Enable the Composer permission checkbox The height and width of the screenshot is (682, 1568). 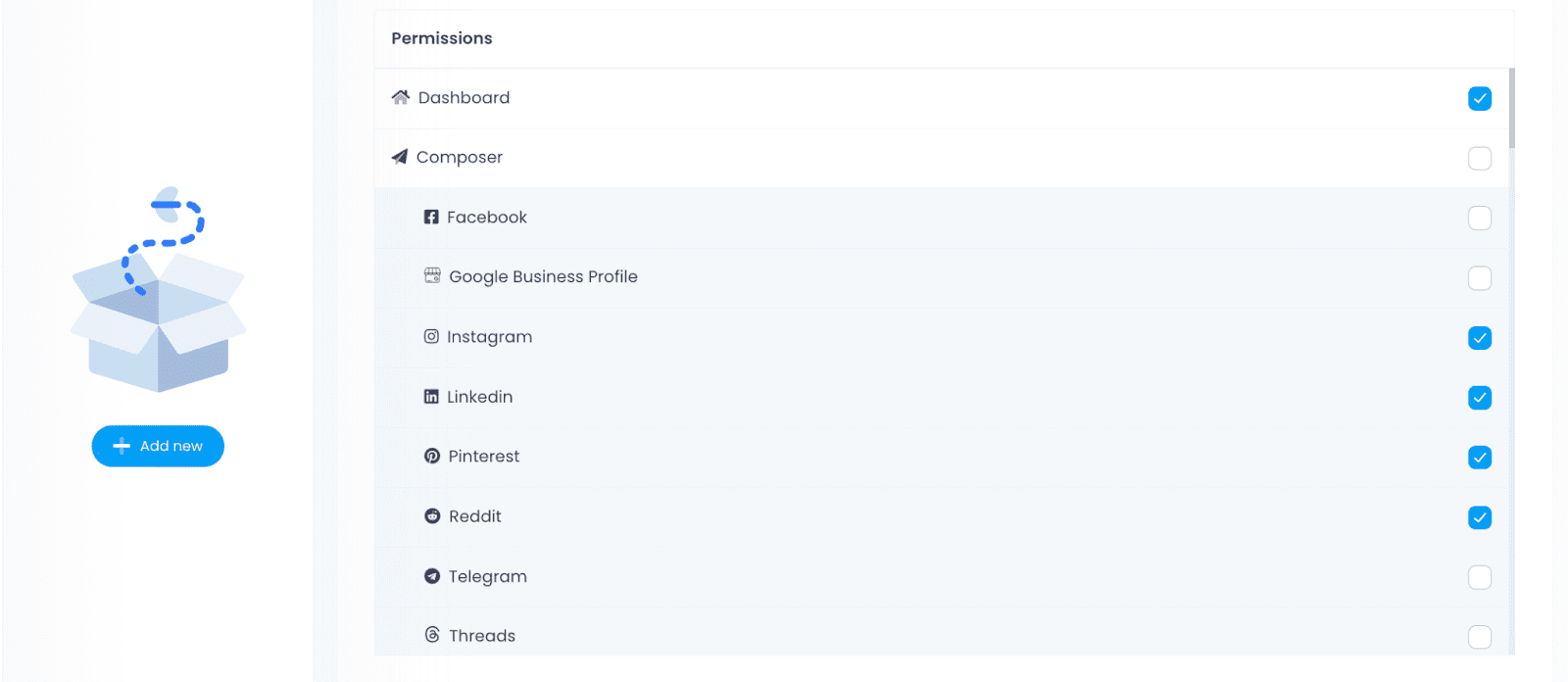pyautogui.click(x=1480, y=158)
